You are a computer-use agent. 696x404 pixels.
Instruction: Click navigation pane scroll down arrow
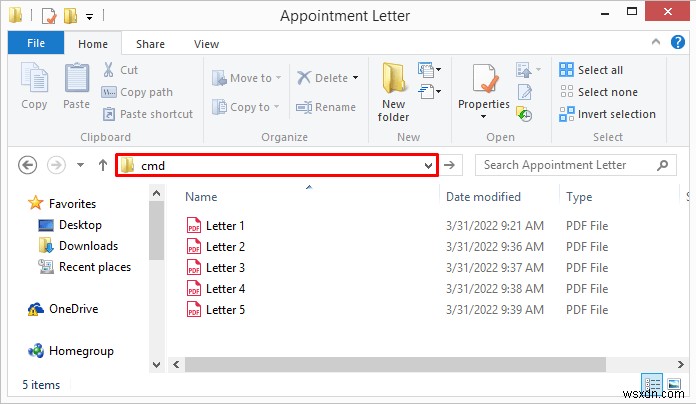click(x=156, y=365)
